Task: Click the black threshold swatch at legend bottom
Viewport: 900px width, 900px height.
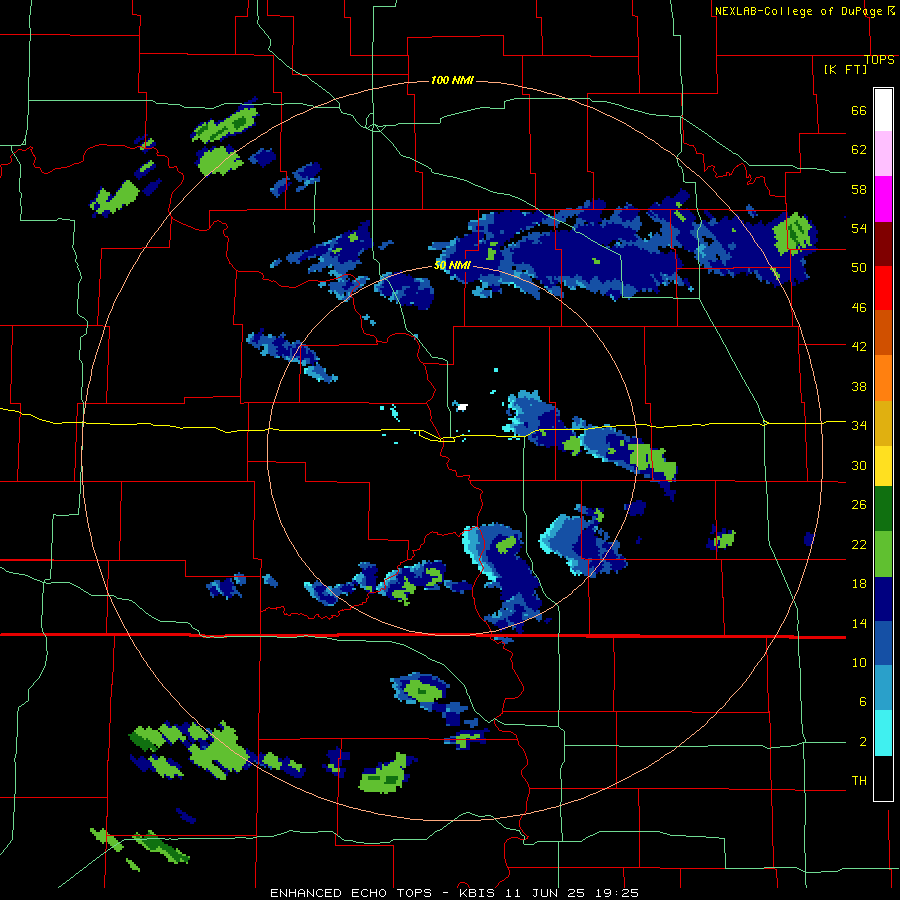Action: click(x=883, y=778)
